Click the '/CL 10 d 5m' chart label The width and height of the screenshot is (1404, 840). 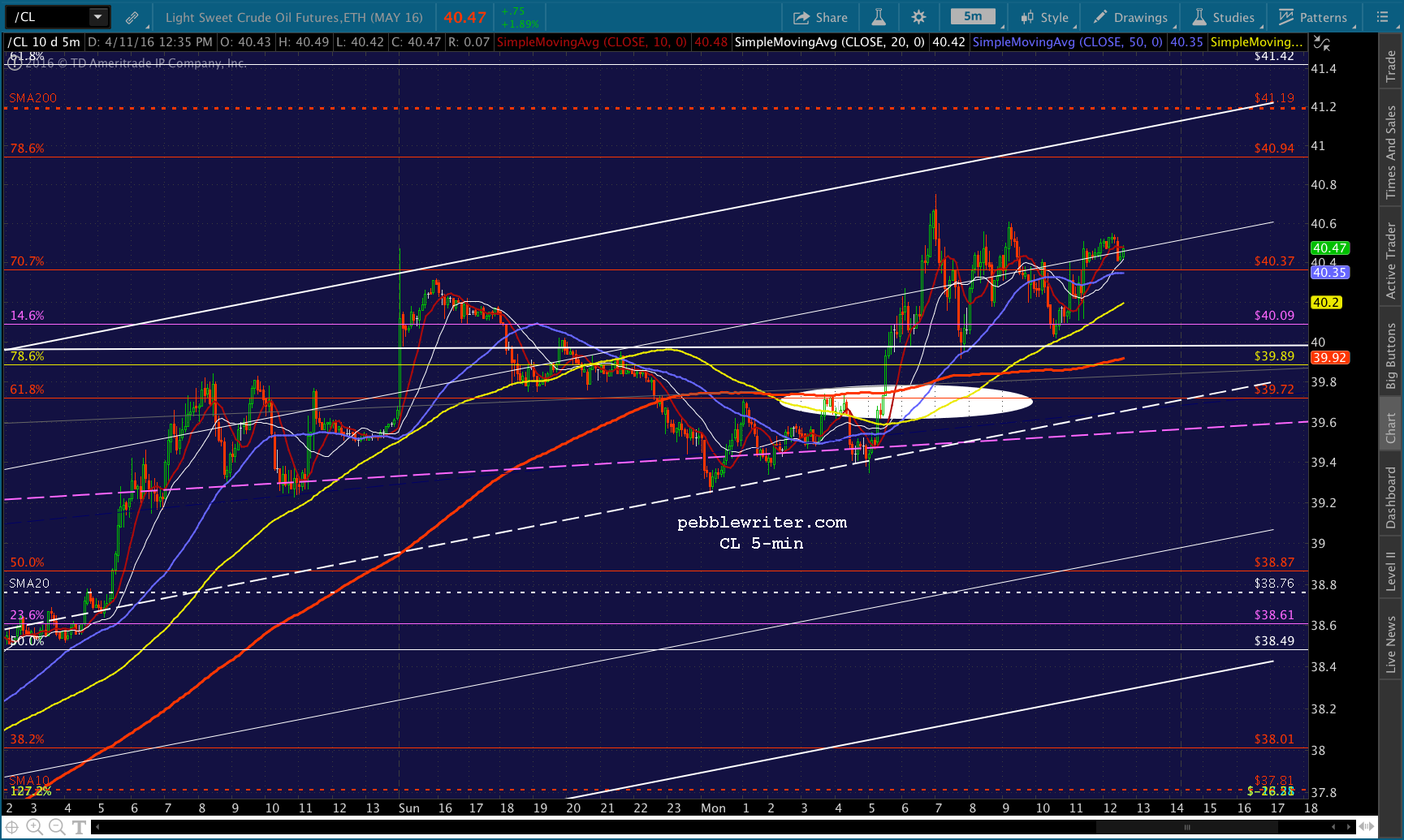pyautogui.click(x=44, y=42)
